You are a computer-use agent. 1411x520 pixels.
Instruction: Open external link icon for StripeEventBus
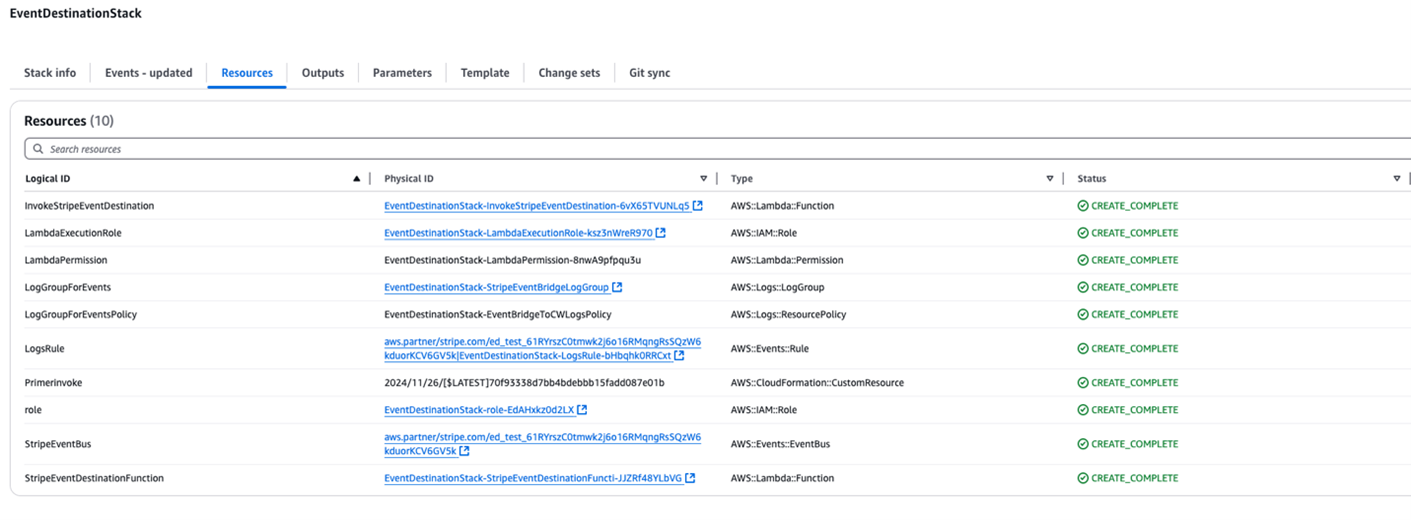point(465,451)
